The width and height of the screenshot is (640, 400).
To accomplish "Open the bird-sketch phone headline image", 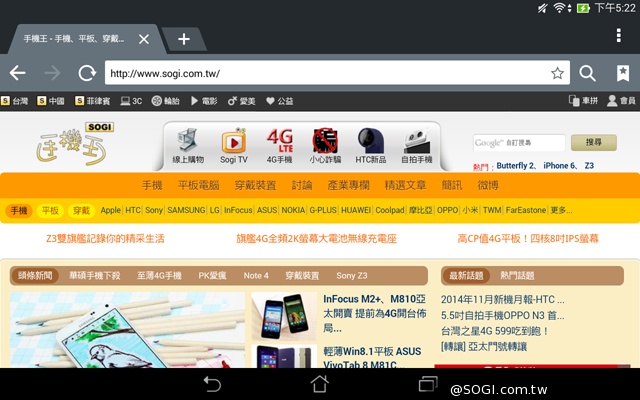I will pyautogui.click(x=127, y=330).
